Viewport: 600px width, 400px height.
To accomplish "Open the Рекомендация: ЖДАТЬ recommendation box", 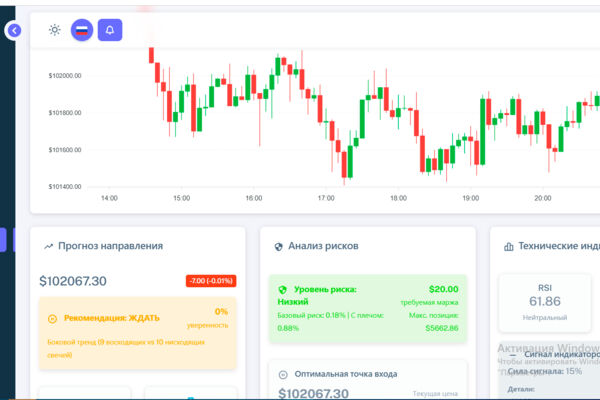I will click(138, 333).
